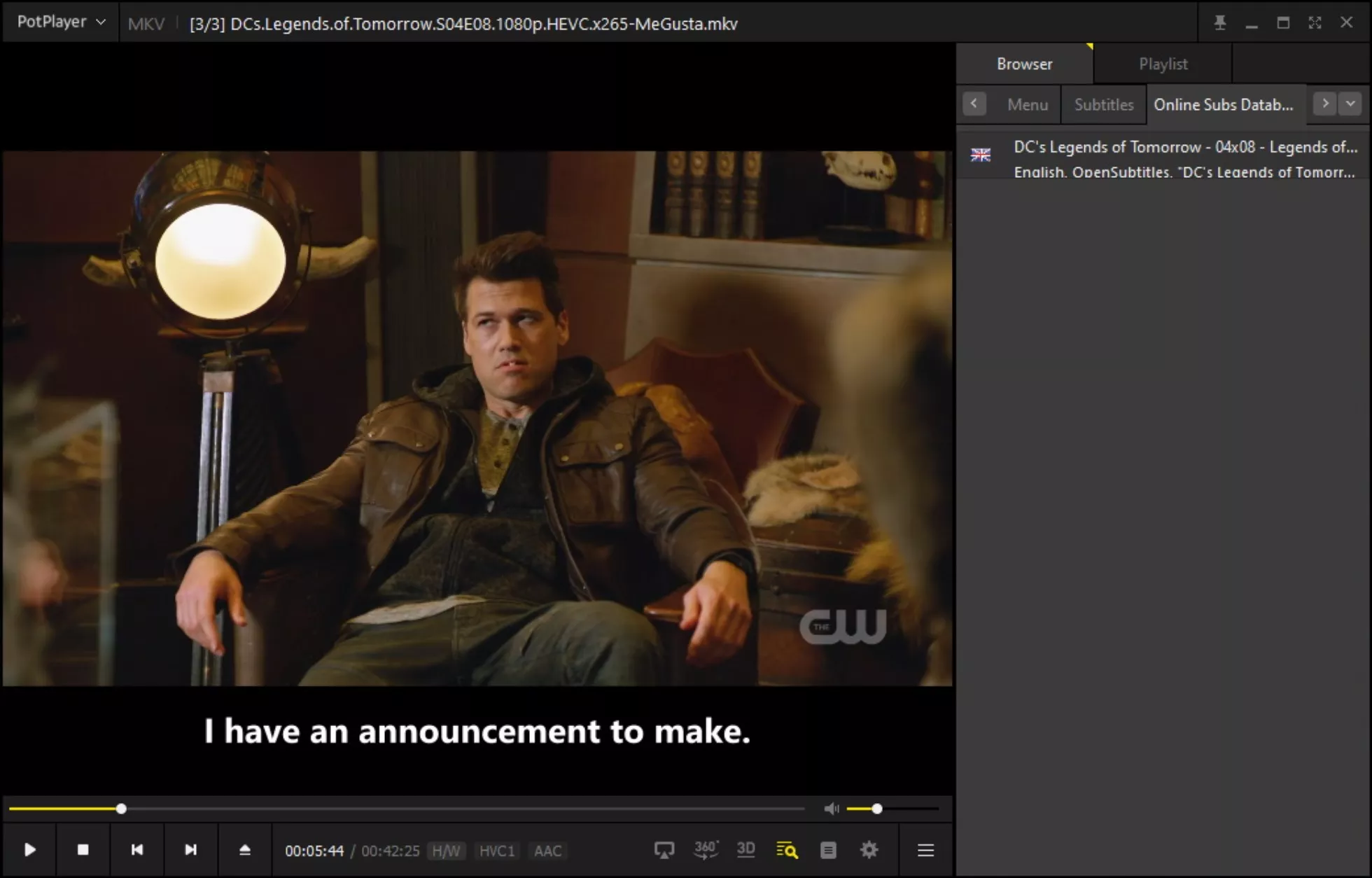1372x878 pixels.
Task: Switch to the Playlist tab
Action: pyautogui.click(x=1163, y=64)
